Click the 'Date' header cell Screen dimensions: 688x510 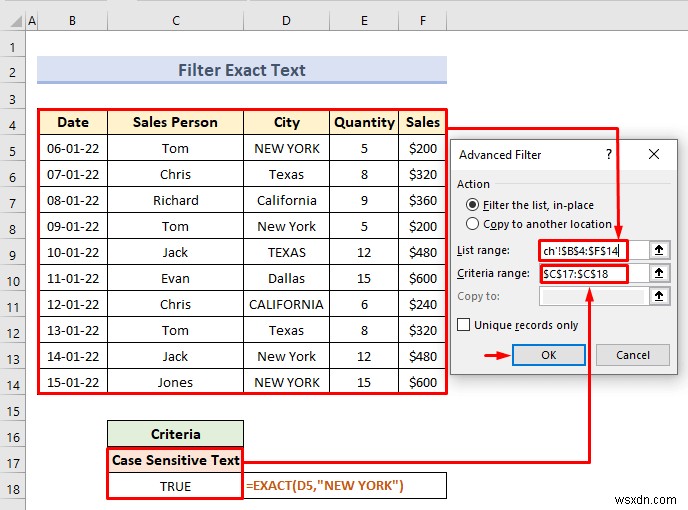pos(73,122)
